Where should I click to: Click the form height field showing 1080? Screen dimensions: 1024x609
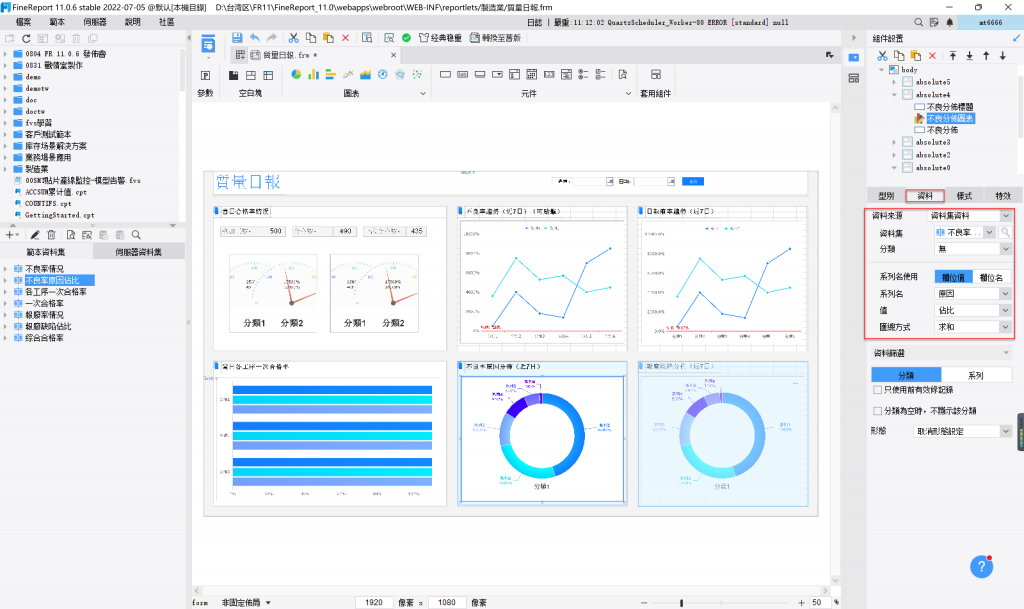[x=447, y=602]
